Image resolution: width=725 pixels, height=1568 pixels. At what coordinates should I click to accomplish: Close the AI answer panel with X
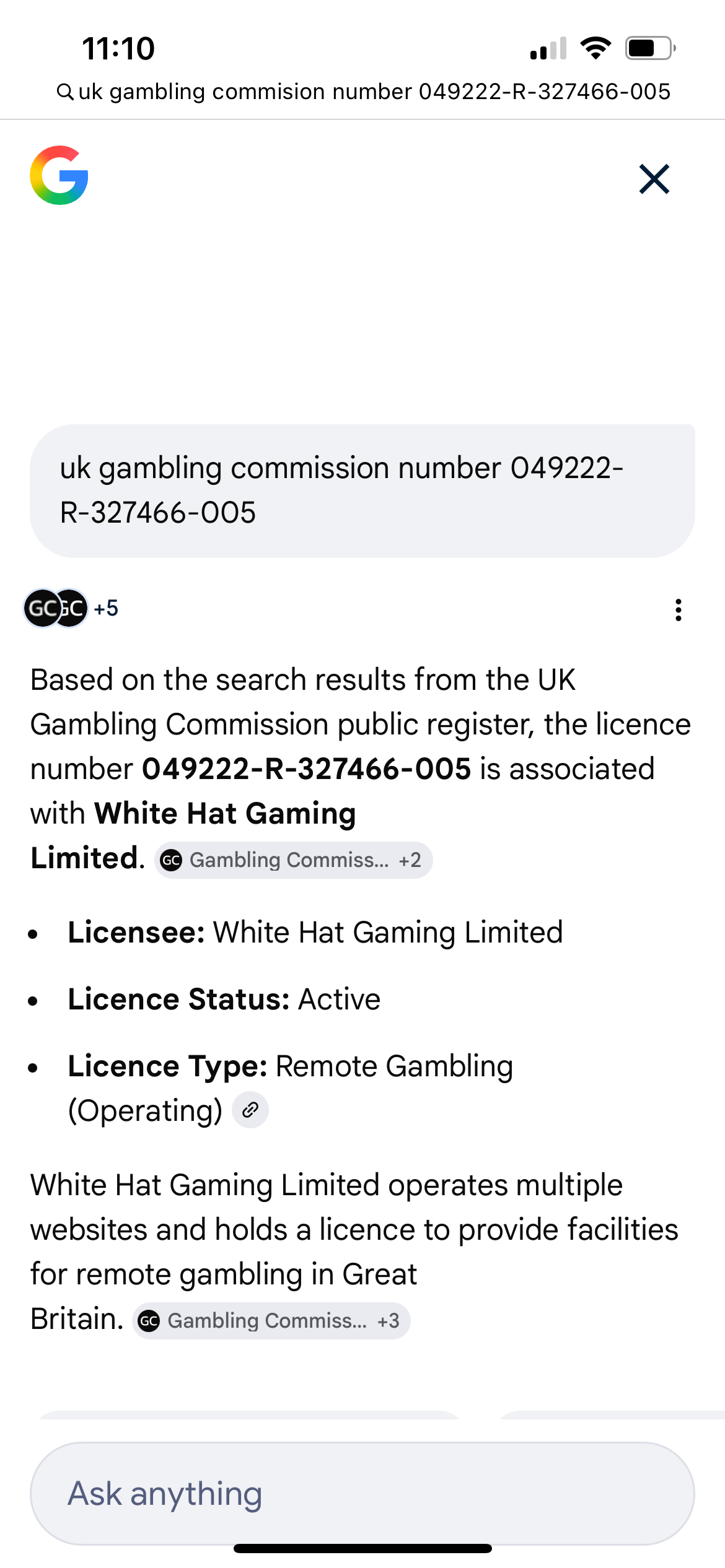(654, 179)
